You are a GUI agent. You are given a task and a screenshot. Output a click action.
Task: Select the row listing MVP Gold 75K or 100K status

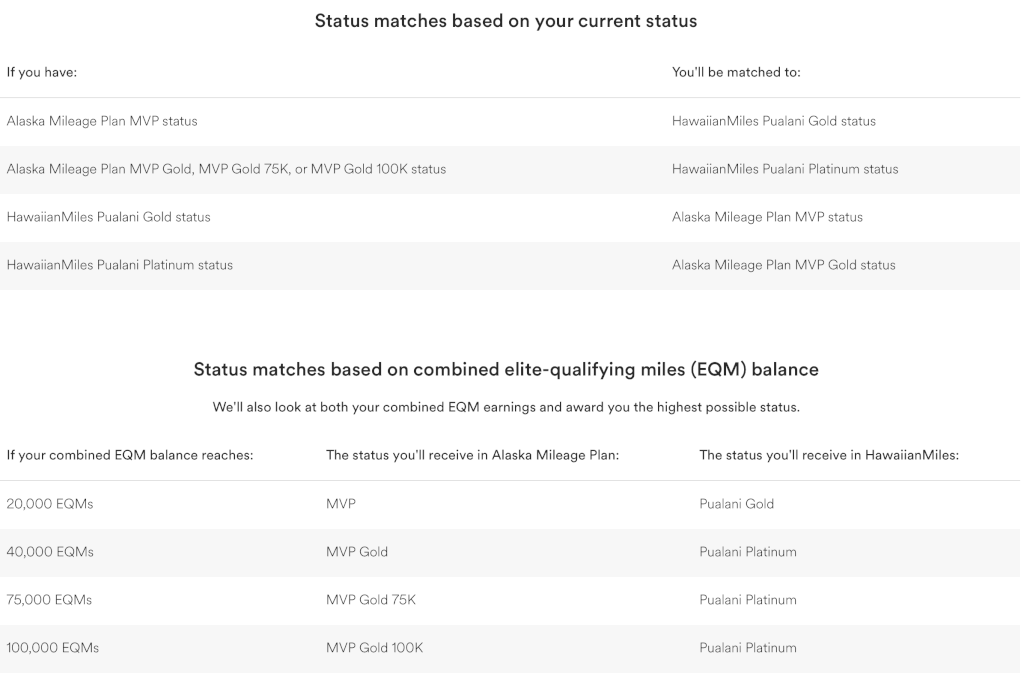click(510, 170)
